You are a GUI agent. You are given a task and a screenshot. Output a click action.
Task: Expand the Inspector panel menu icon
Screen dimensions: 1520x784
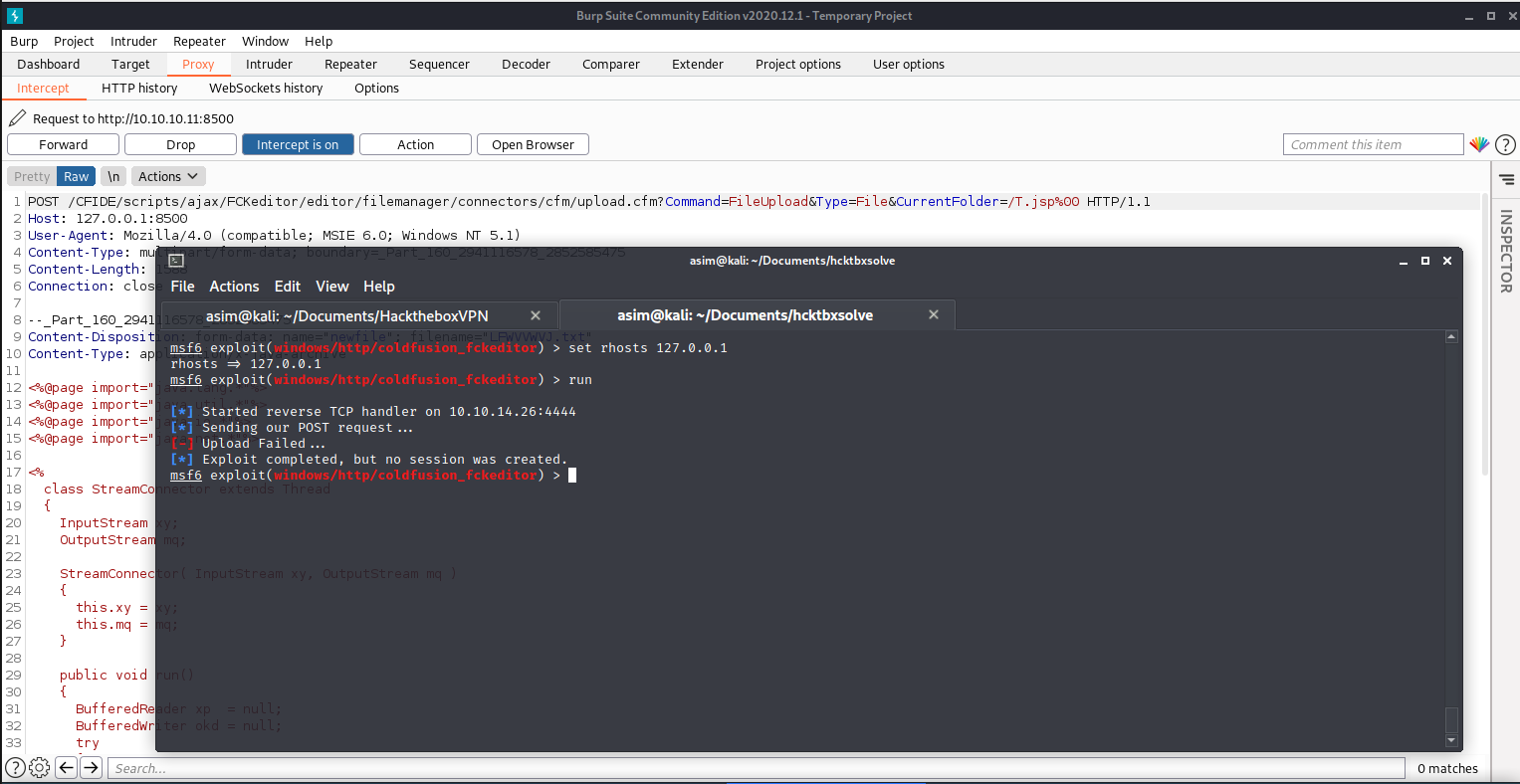(x=1507, y=180)
